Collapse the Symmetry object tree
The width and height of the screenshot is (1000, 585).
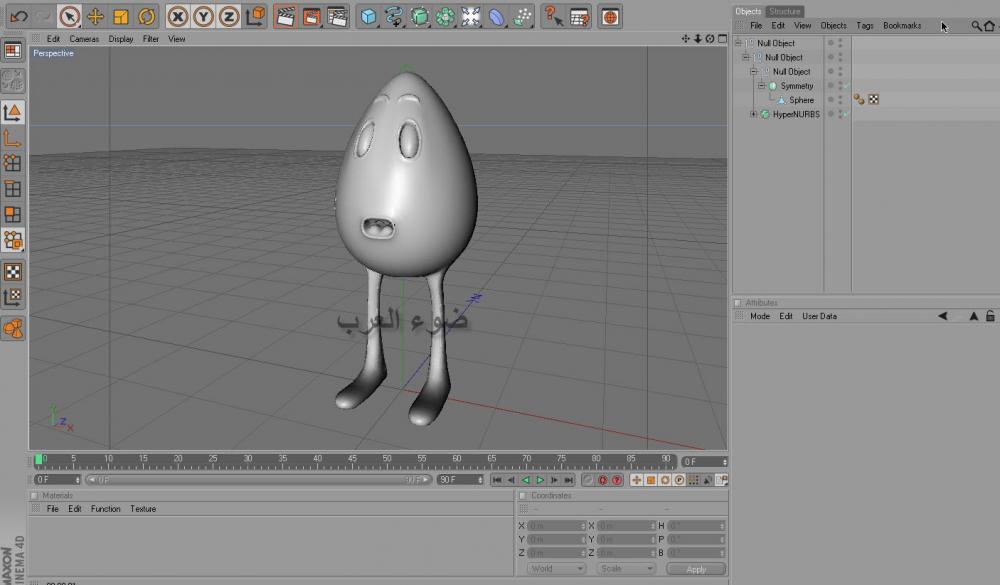pyautogui.click(x=761, y=86)
